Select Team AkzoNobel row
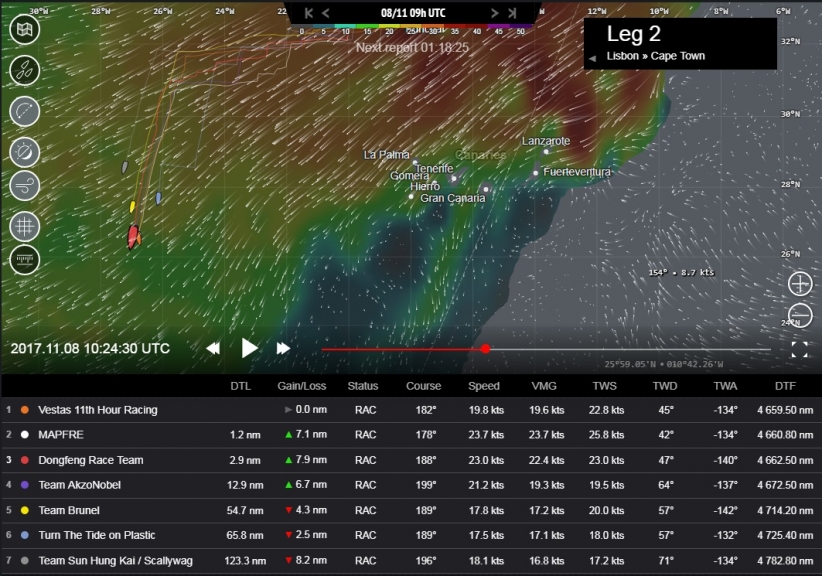 pos(411,485)
